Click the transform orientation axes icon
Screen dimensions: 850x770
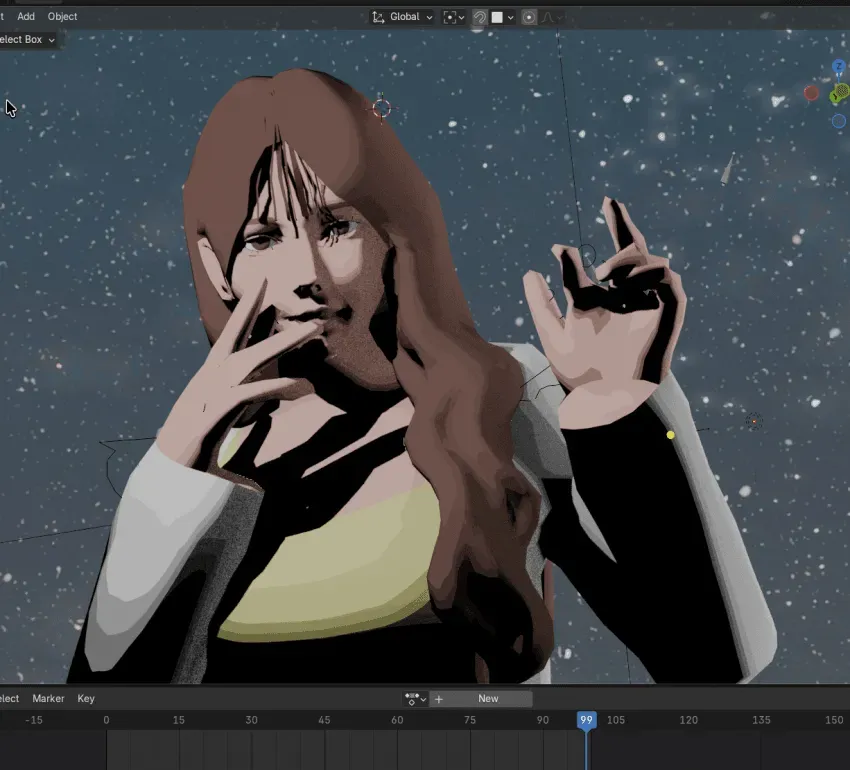pos(378,17)
